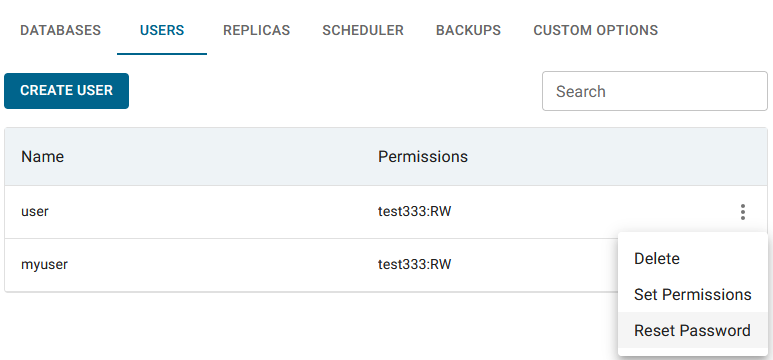
Task: Select Set Permissions in the menu
Action: click(693, 294)
